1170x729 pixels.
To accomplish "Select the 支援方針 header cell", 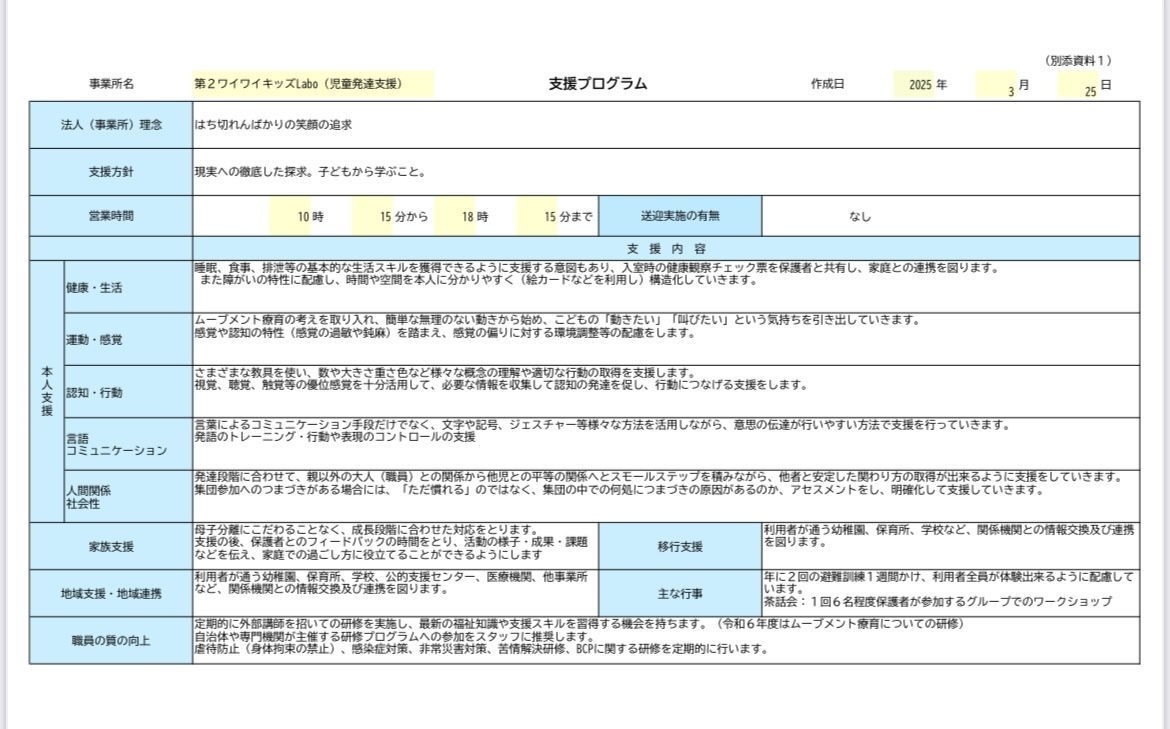I will coord(111,172).
